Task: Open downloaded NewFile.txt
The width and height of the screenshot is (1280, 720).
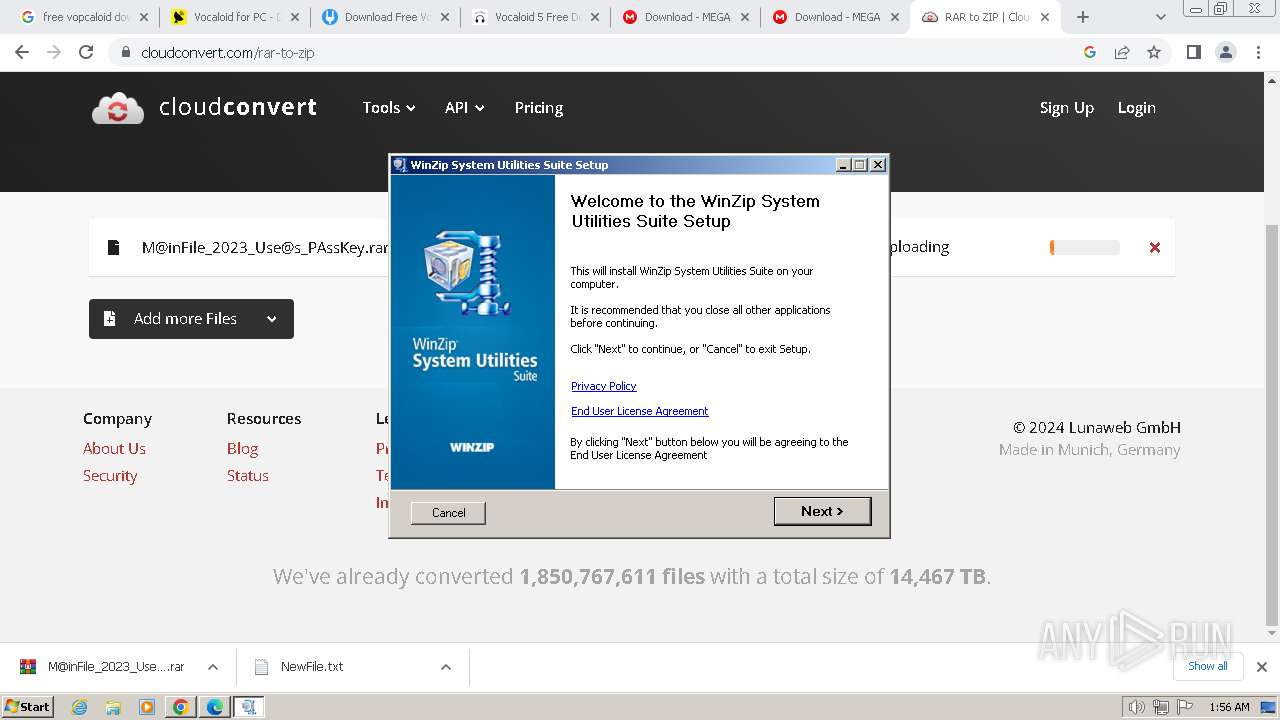Action: pyautogui.click(x=299, y=667)
